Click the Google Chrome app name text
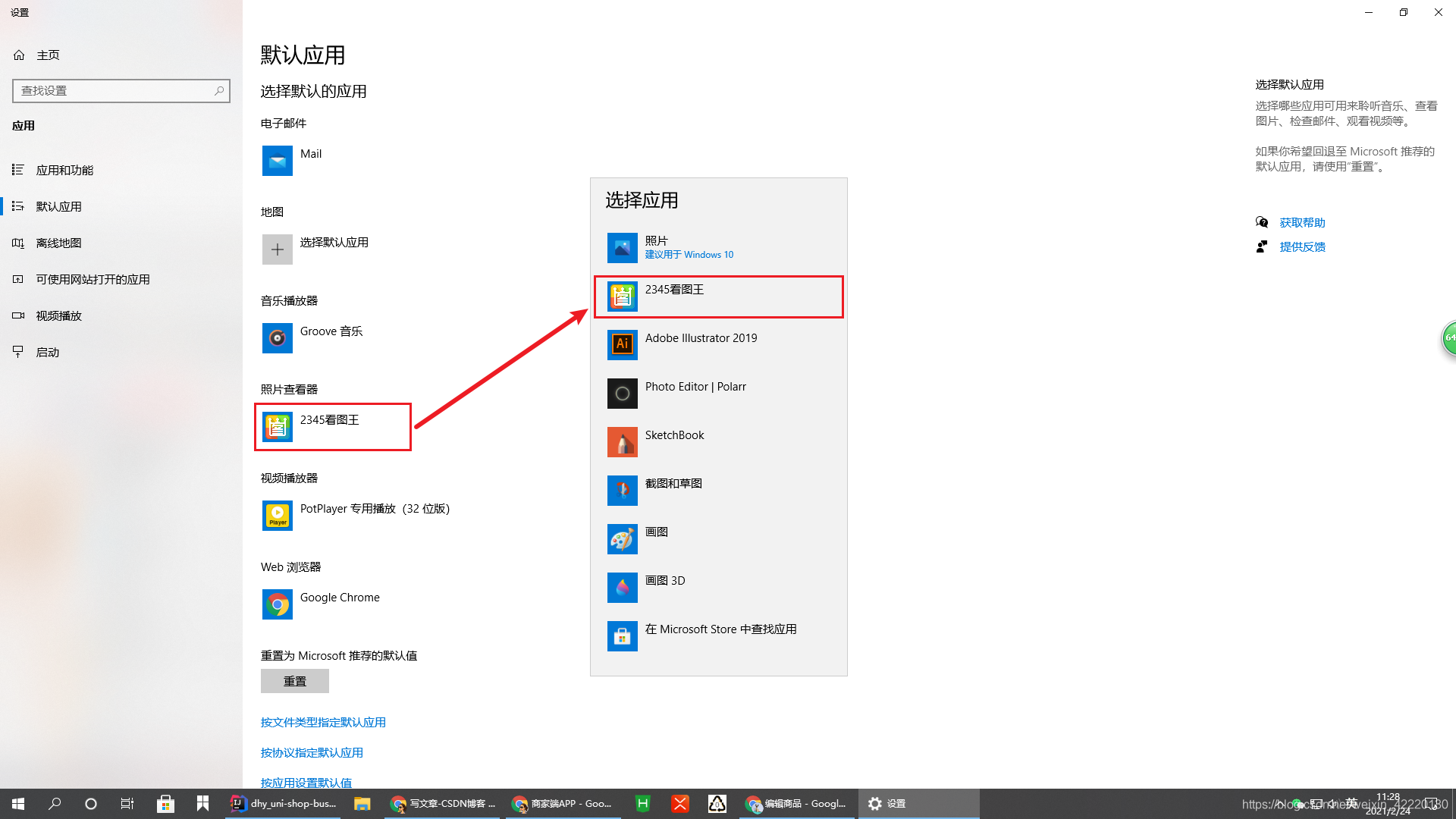The width and height of the screenshot is (1456, 819). click(340, 597)
